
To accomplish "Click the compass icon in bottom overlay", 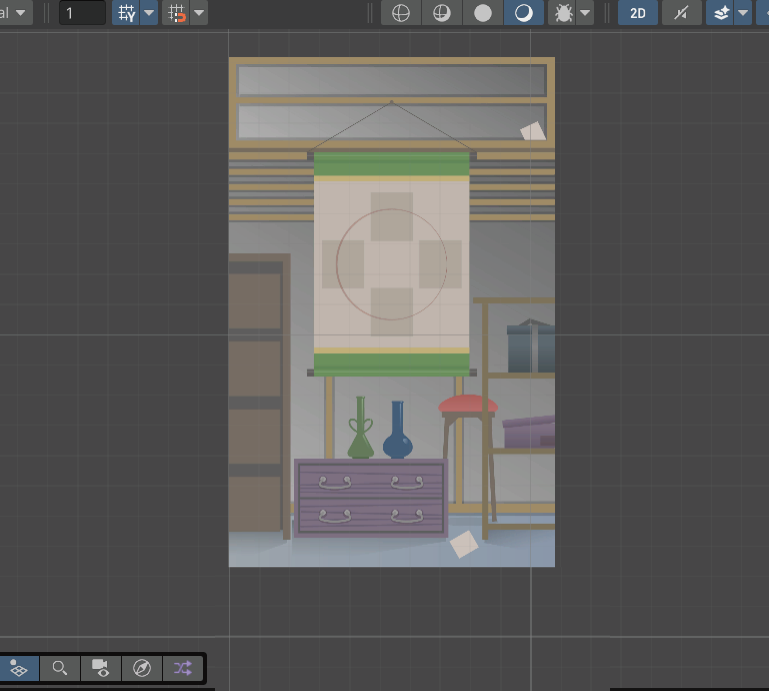I will click(x=141, y=668).
